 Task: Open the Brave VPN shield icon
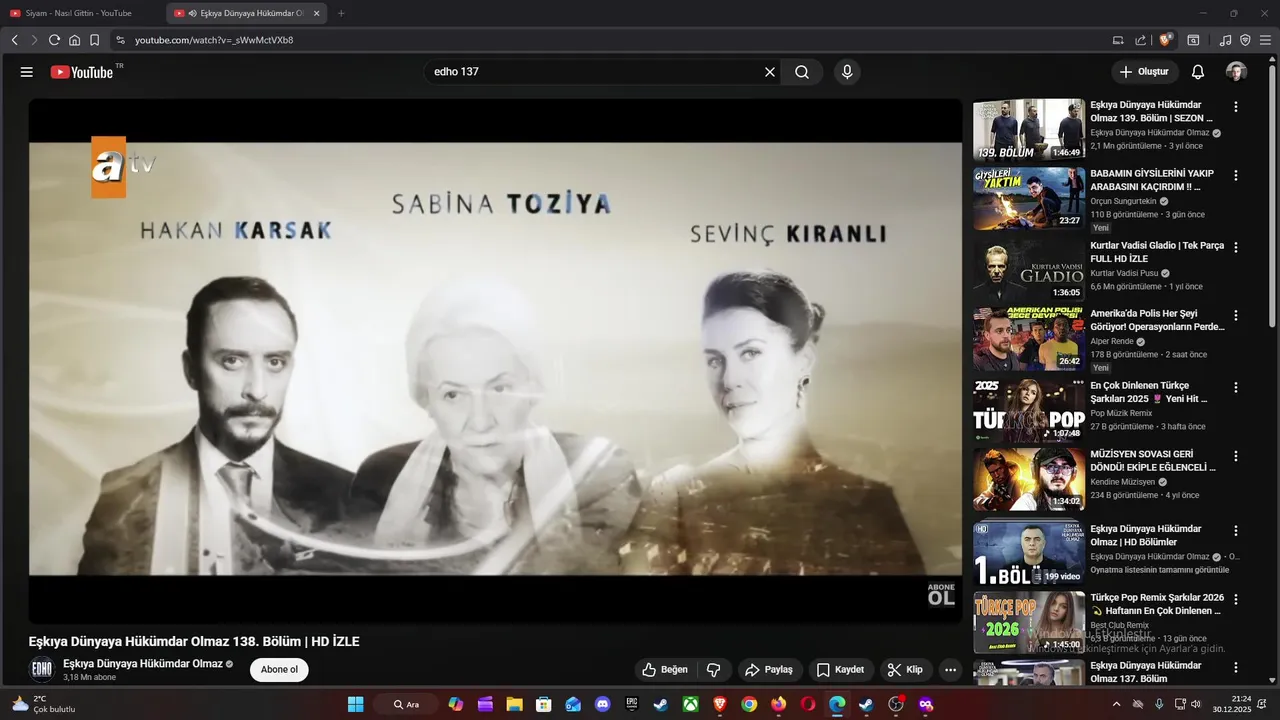1245,40
